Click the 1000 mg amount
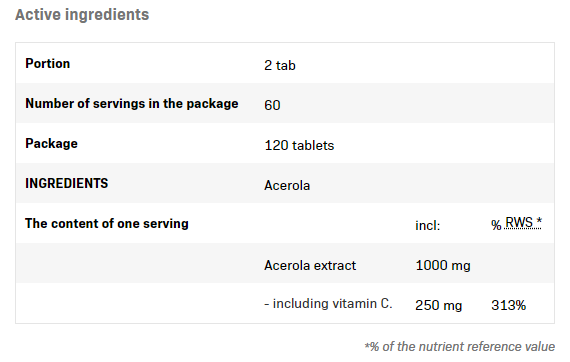This screenshot has height=362, width=570. 443,265
